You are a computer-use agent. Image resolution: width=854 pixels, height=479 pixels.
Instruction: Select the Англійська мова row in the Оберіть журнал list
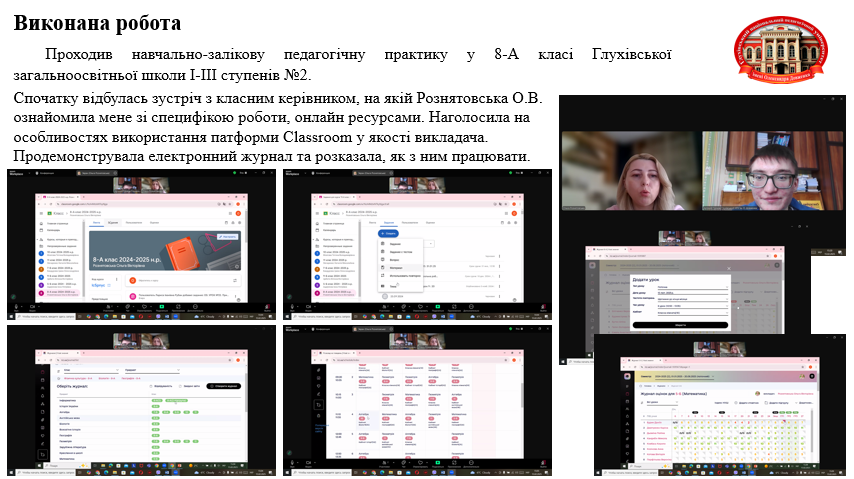(x=149, y=418)
